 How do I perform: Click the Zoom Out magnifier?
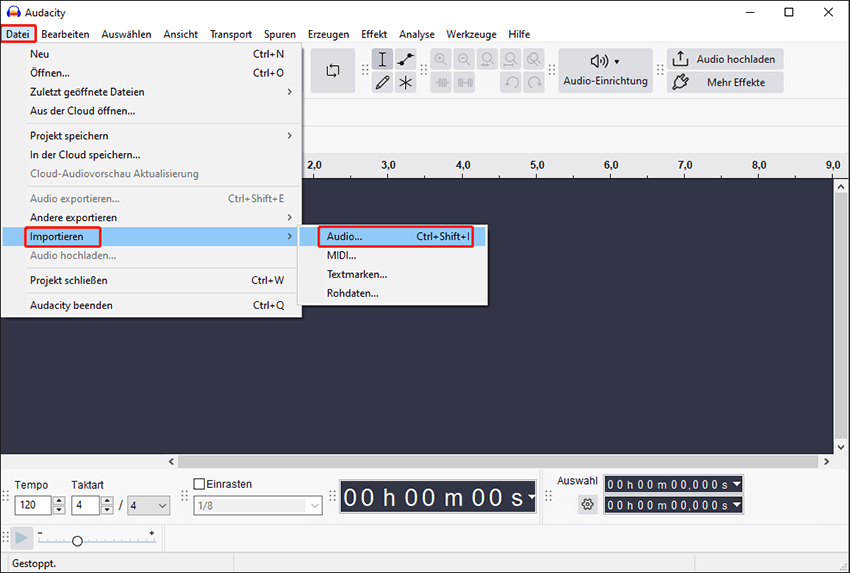click(464, 59)
